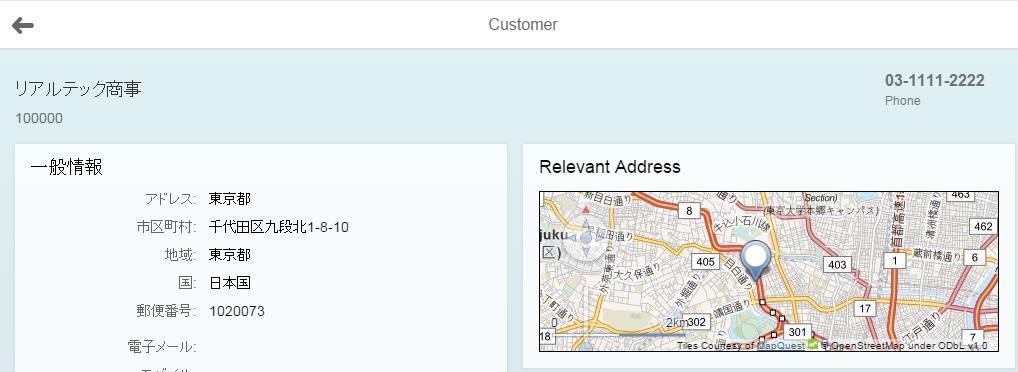Click the green MapQuest logo icon
The width and height of the screenshot is (1018, 372).
coord(811,345)
